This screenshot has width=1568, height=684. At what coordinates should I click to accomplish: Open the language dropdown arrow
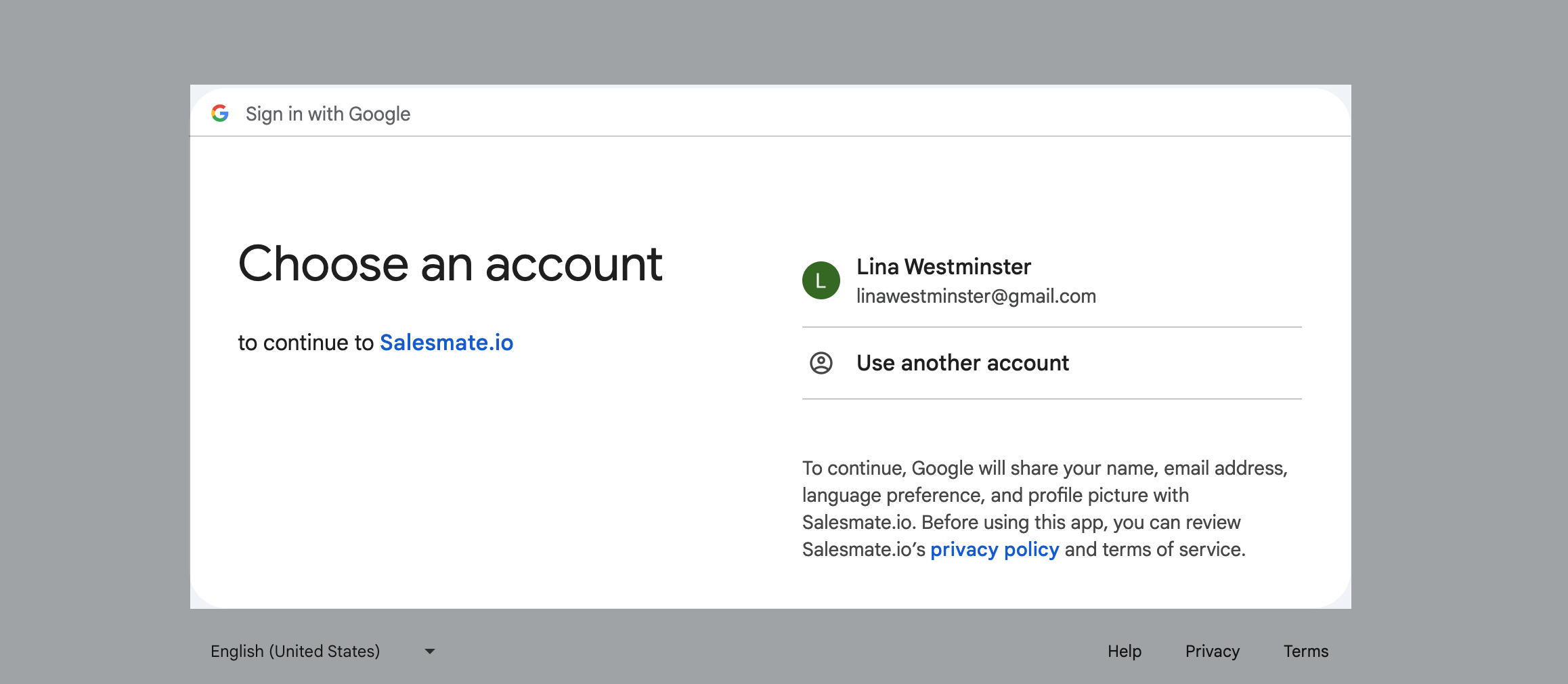(x=430, y=651)
